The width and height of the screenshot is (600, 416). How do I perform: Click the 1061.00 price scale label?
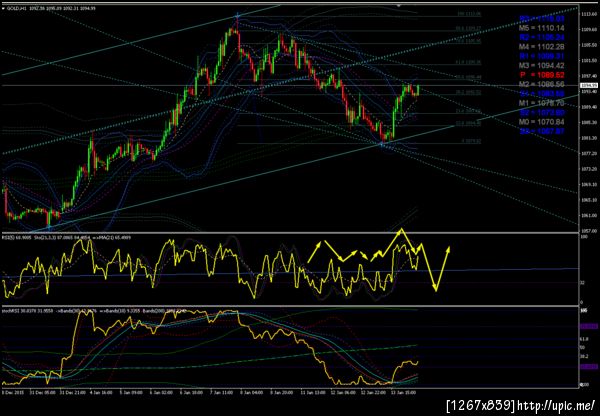coord(589,215)
